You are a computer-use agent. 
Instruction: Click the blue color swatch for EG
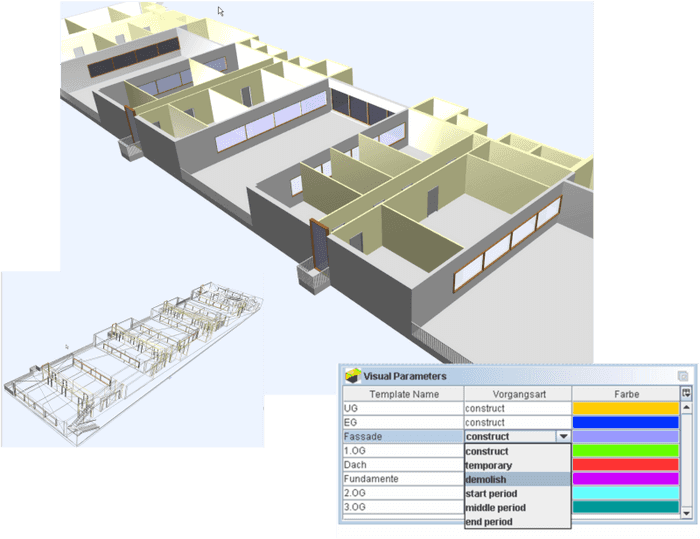(626, 423)
